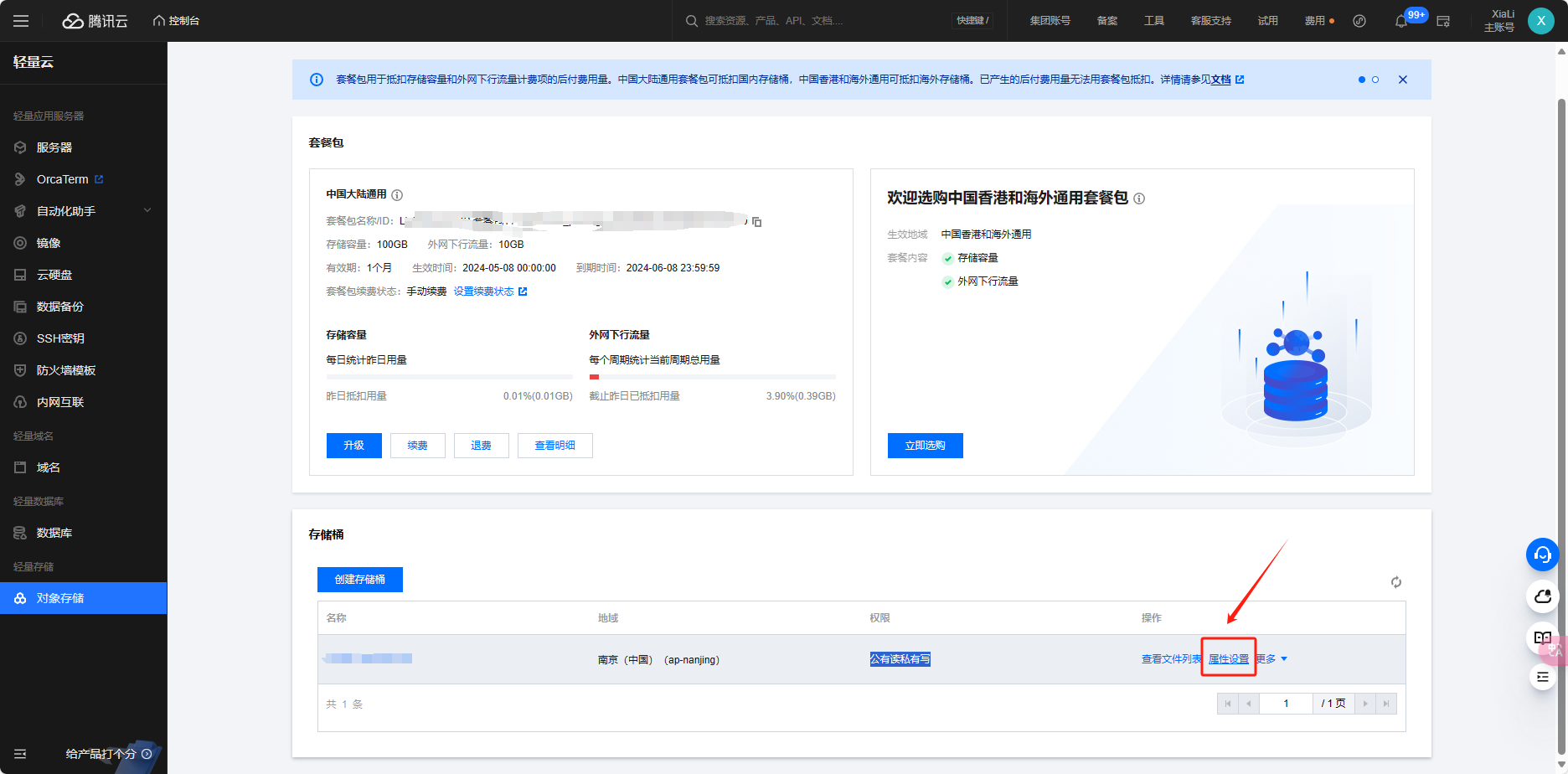Click the blurred bucket name in the table row
The height and width of the screenshot is (774, 1568).
click(368, 658)
